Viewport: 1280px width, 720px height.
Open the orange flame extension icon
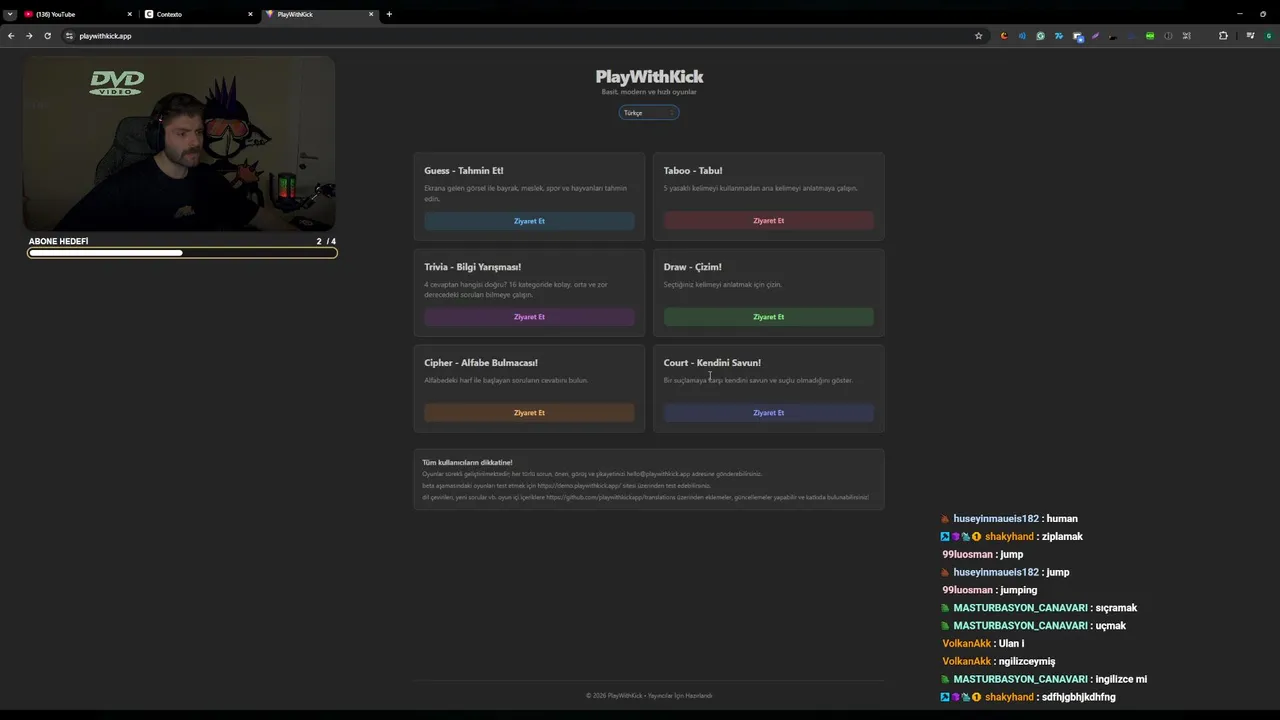[1004, 36]
